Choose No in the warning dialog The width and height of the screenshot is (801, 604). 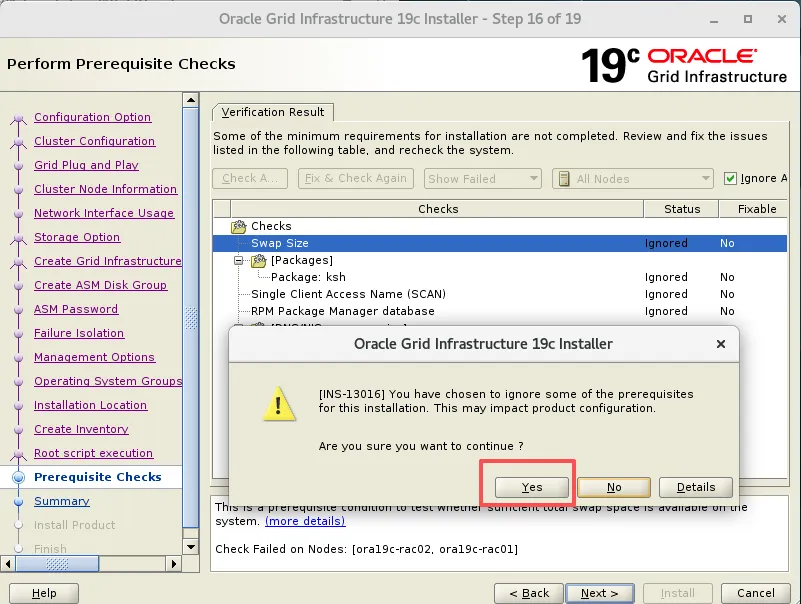pyautogui.click(x=614, y=487)
